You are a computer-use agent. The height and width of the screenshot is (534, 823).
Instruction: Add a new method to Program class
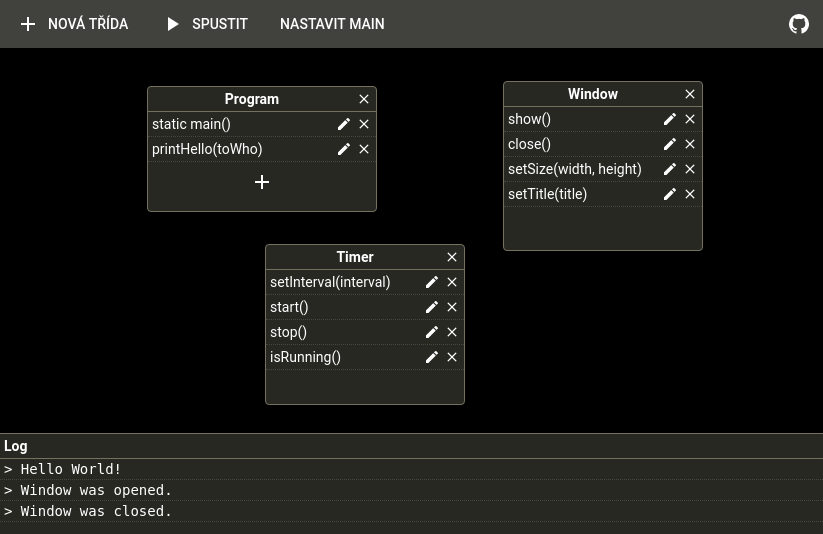262,182
